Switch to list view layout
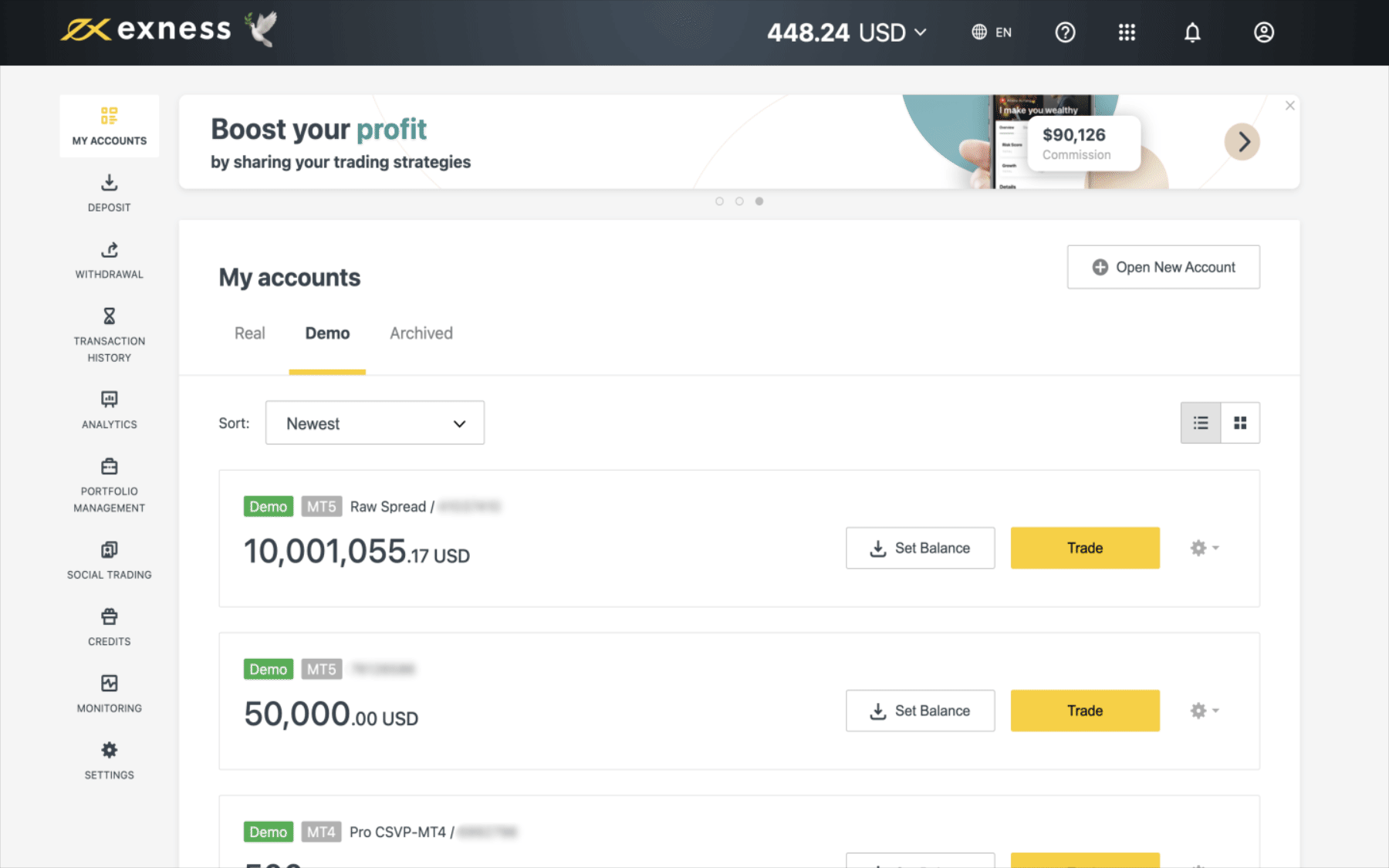This screenshot has width=1389, height=868. pyautogui.click(x=1201, y=423)
